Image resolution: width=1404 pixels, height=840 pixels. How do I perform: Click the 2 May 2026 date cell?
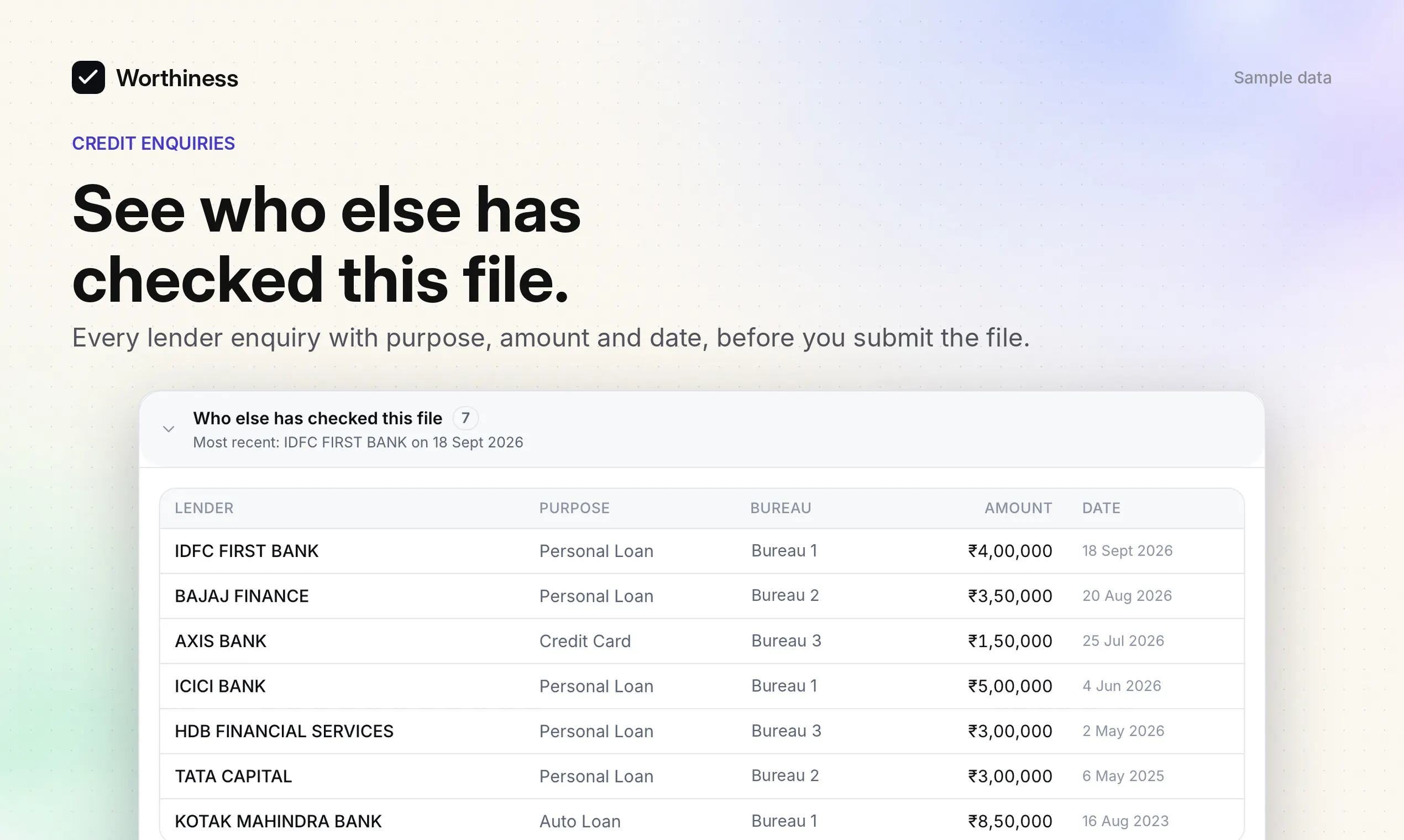coord(1123,731)
